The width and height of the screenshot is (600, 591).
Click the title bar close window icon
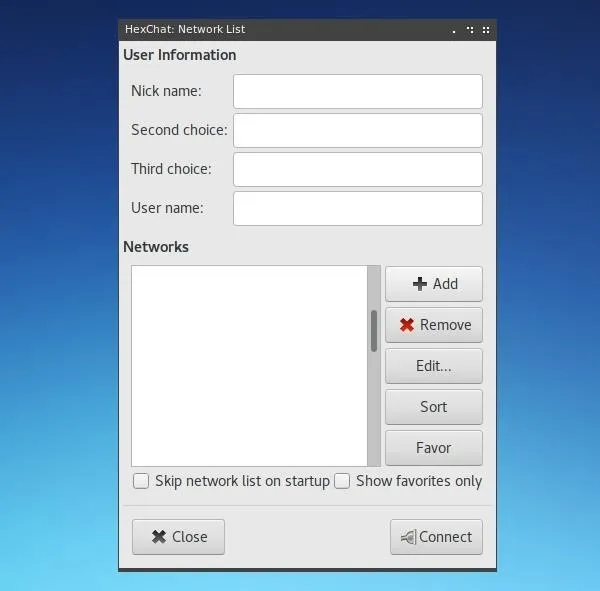click(x=486, y=30)
